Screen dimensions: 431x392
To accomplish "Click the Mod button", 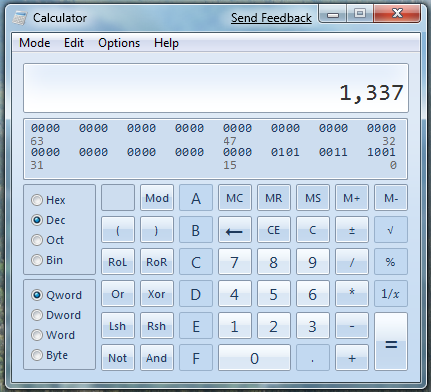I will (x=157, y=198).
